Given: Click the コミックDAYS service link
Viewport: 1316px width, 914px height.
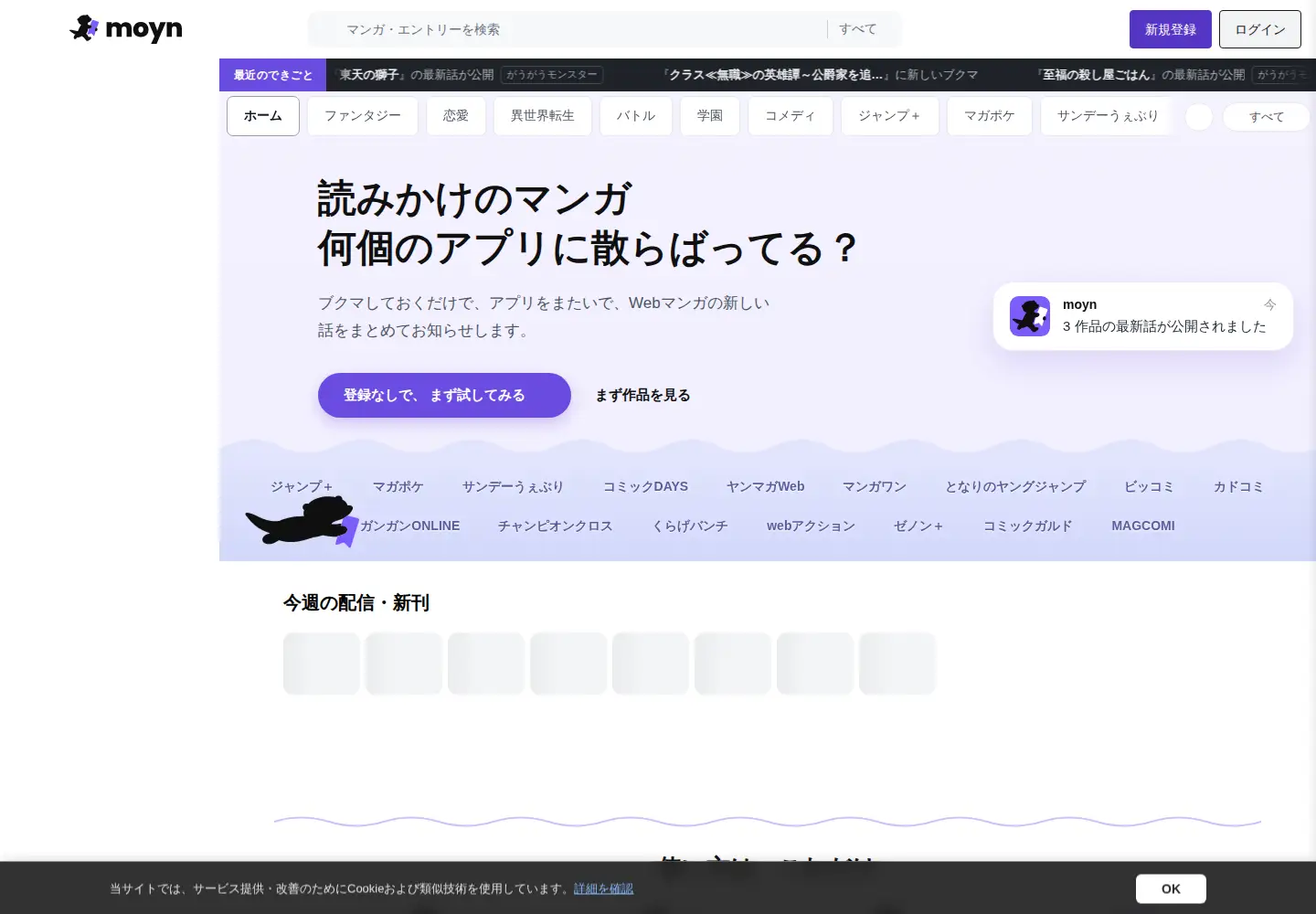Looking at the screenshot, I should [645, 486].
